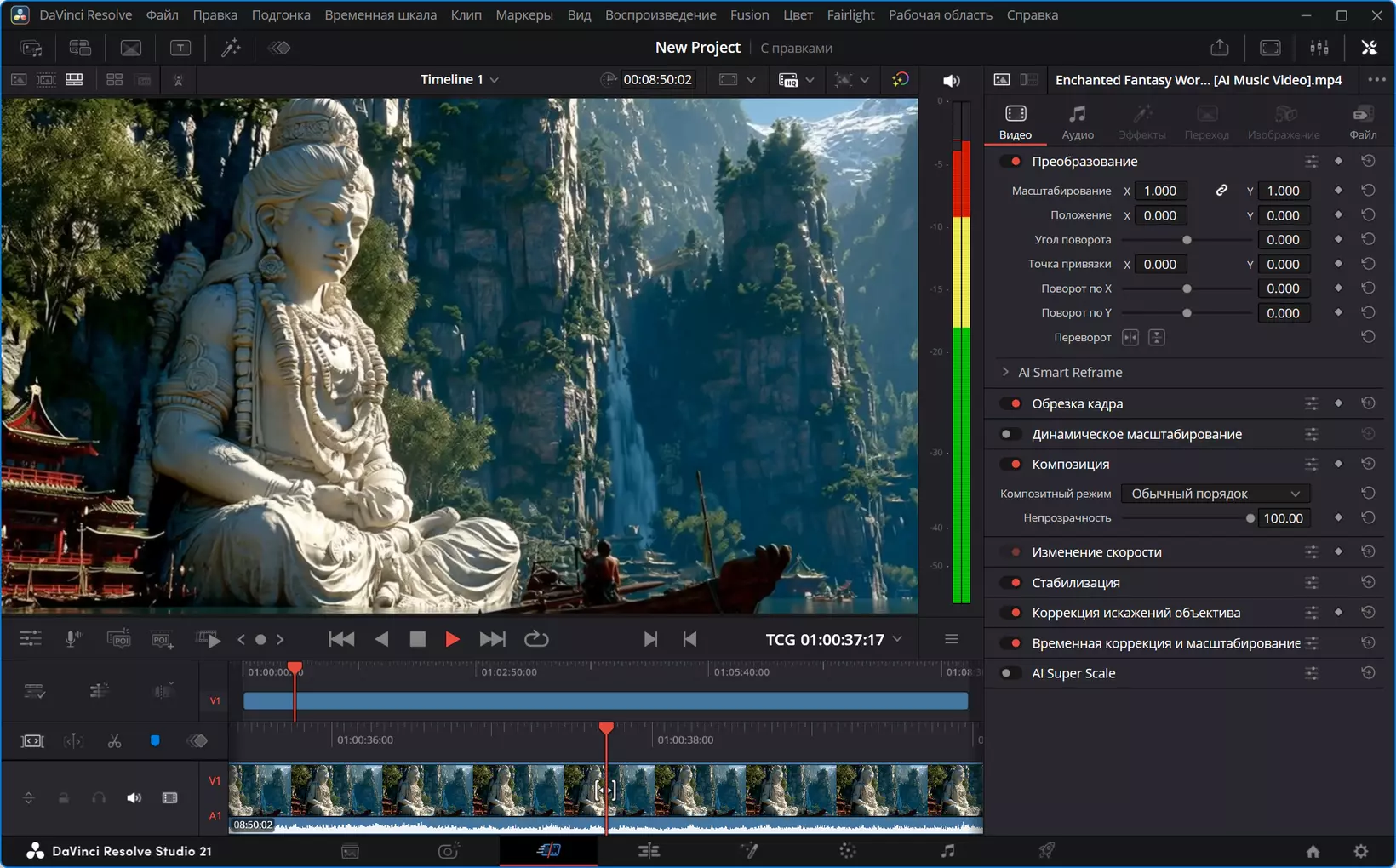Viewport: 1396px width, 868px height.
Task: Reset the Непрозрачность value
Action: pyautogui.click(x=1368, y=517)
